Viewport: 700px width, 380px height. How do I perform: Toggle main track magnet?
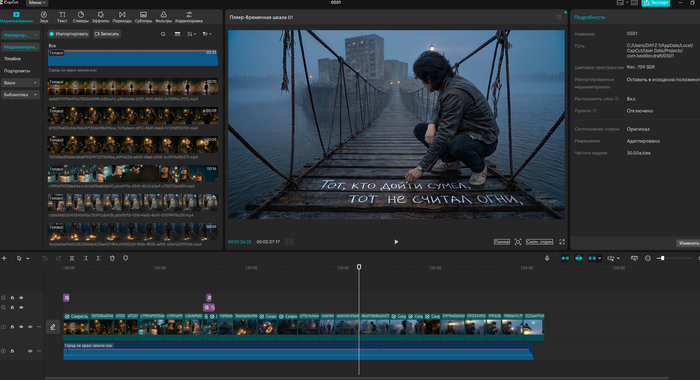pyautogui.click(x=565, y=258)
